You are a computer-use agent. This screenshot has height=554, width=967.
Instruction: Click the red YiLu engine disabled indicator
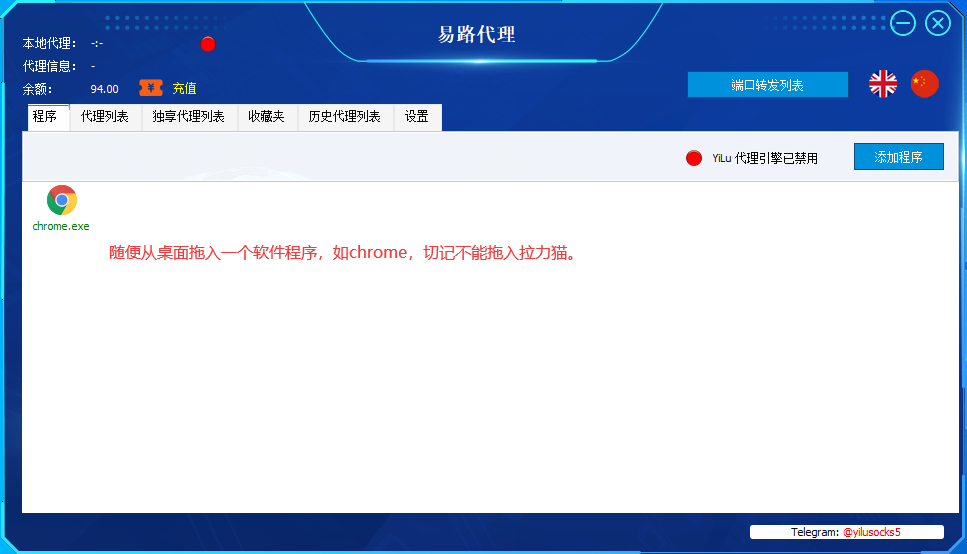(694, 158)
